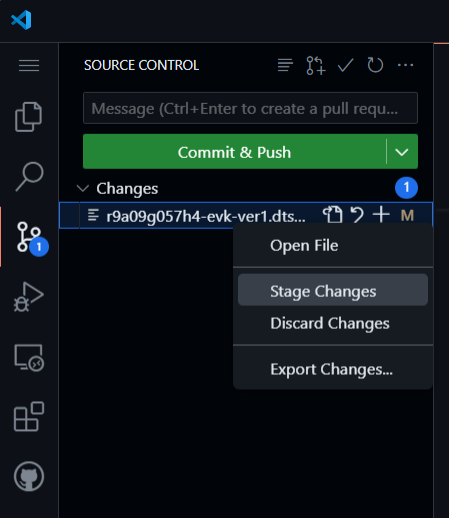The image size is (449, 518).
Task: Open the Extensions view icon
Action: coord(29,417)
